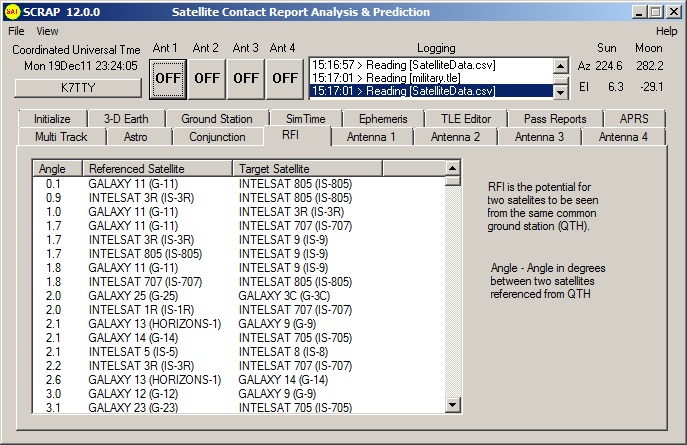This screenshot has height=445, width=687.
Task: Click Logging list scroll up arrow
Action: coord(560,66)
